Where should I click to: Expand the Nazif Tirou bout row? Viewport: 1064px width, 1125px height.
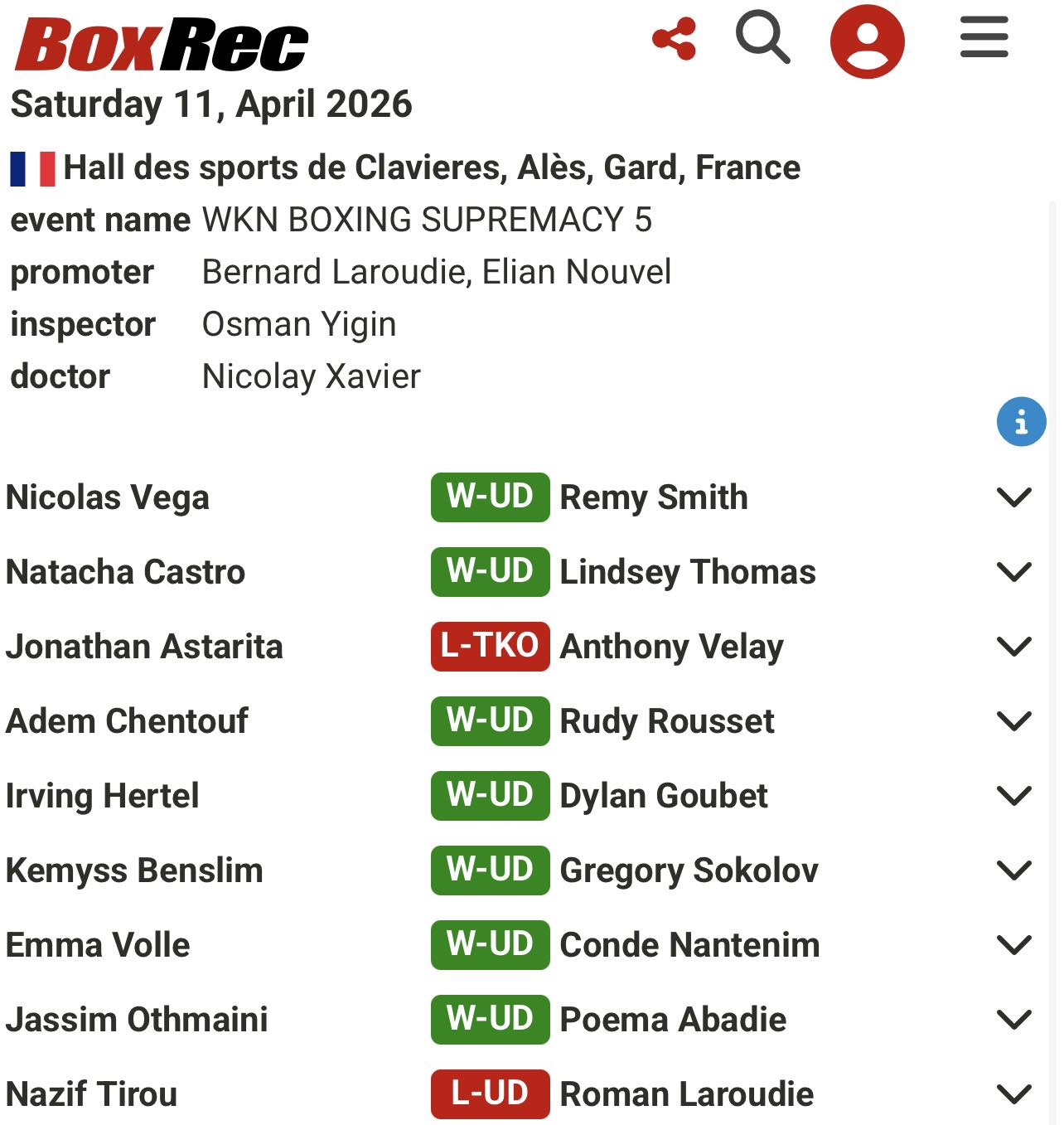(1013, 1094)
